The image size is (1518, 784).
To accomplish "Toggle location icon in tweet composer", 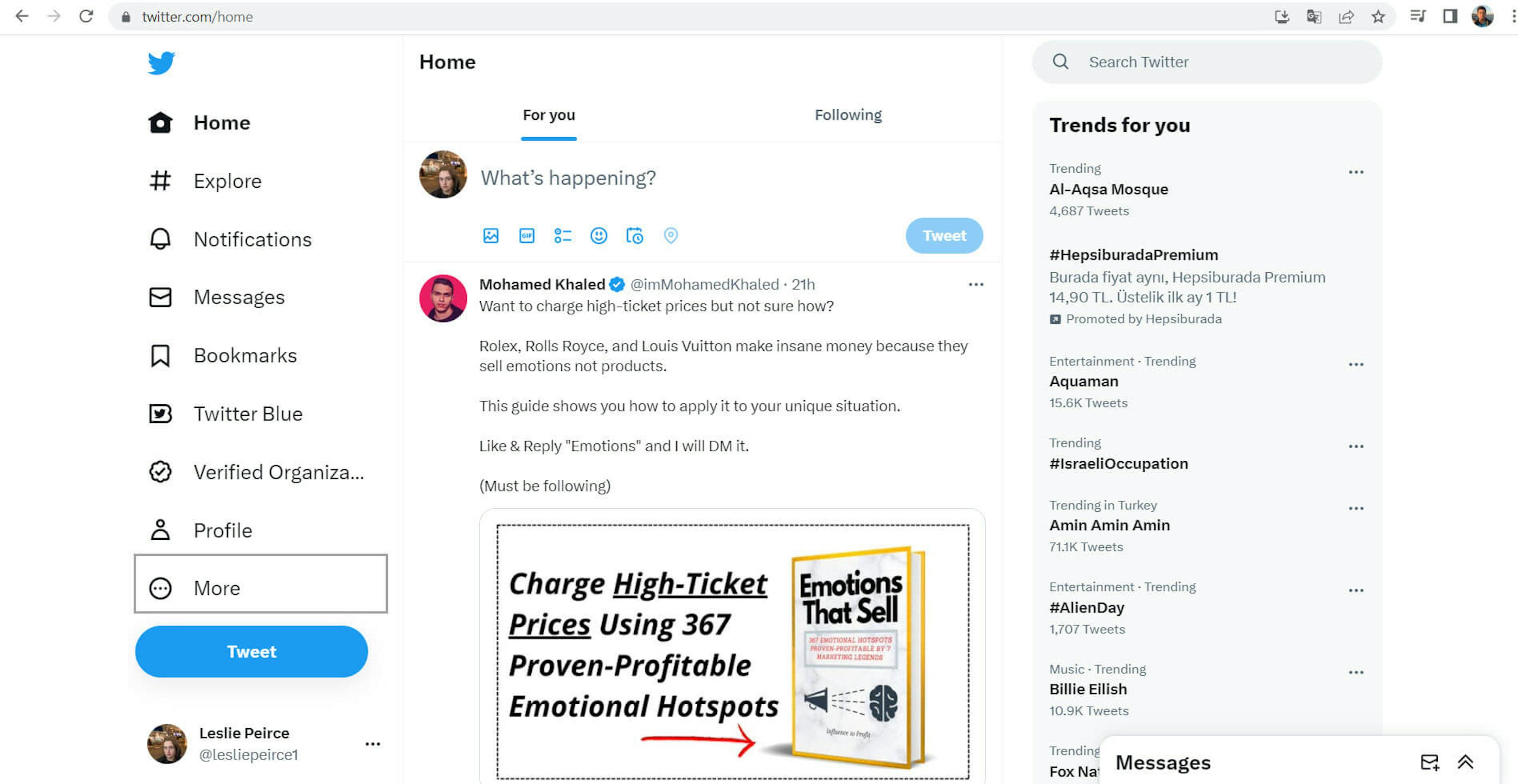I will point(670,236).
